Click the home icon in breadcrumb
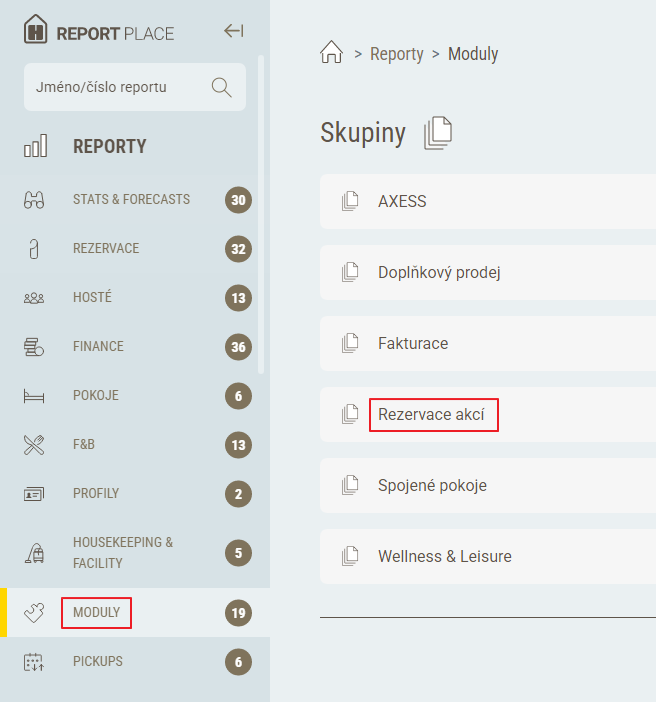 (331, 54)
